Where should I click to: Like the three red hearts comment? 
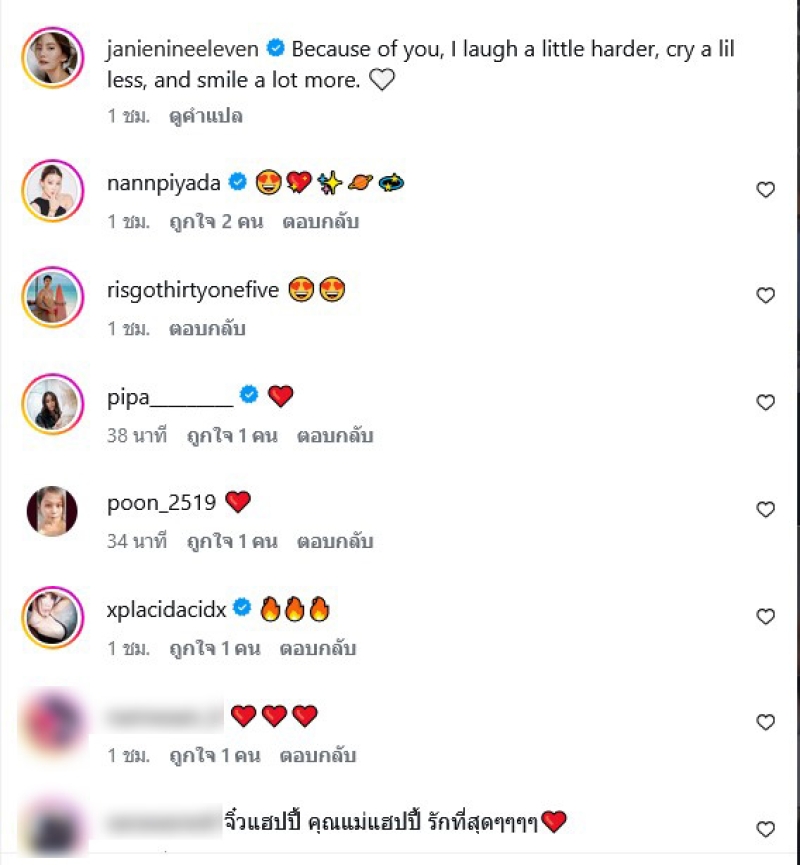pyautogui.click(x=765, y=723)
